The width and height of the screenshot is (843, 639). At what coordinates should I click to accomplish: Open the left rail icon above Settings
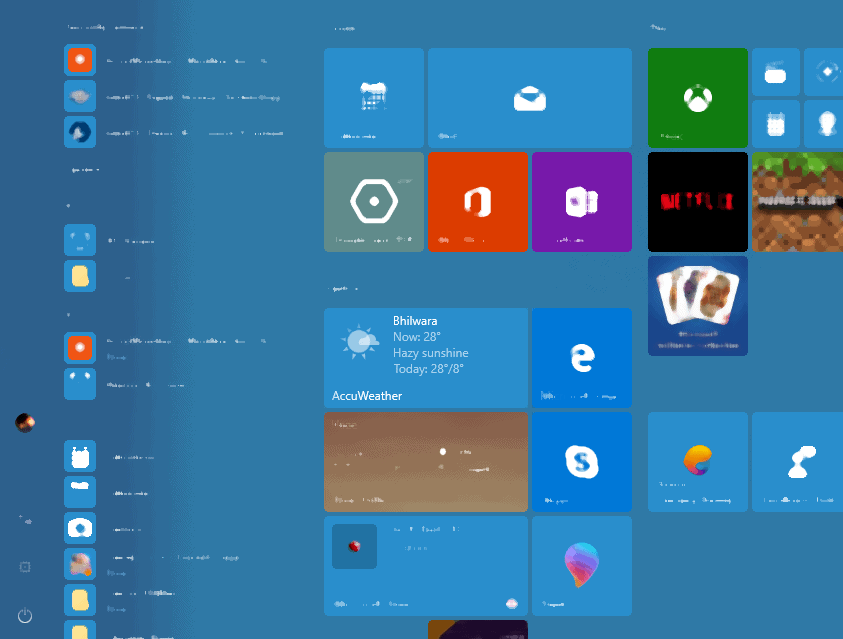(25, 520)
